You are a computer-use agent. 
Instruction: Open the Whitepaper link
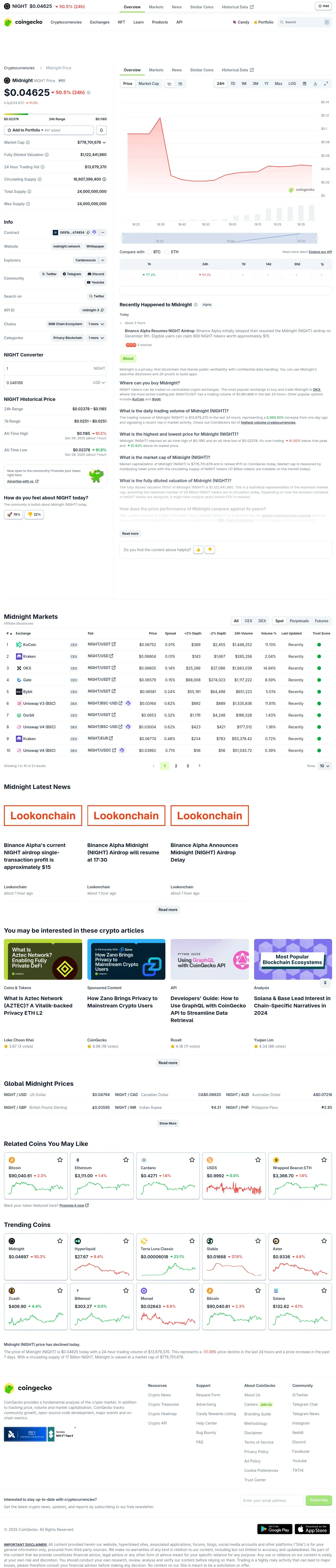(95, 246)
